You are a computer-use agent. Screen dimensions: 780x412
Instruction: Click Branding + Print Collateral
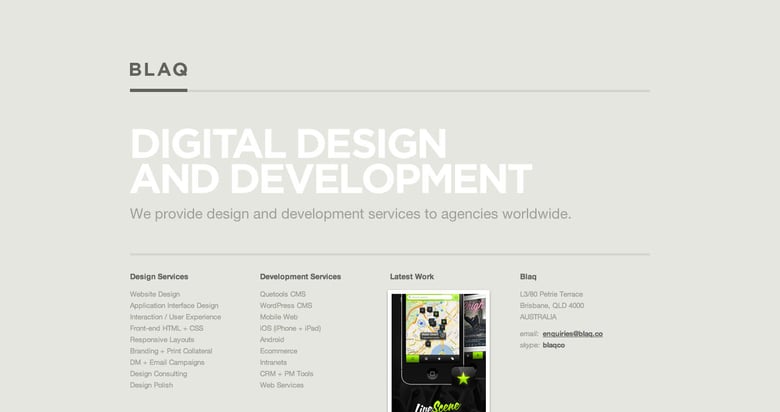[171, 351]
